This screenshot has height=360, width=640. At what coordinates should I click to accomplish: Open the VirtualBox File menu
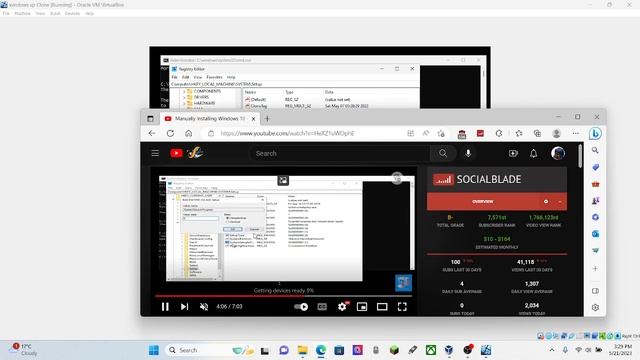6,13
